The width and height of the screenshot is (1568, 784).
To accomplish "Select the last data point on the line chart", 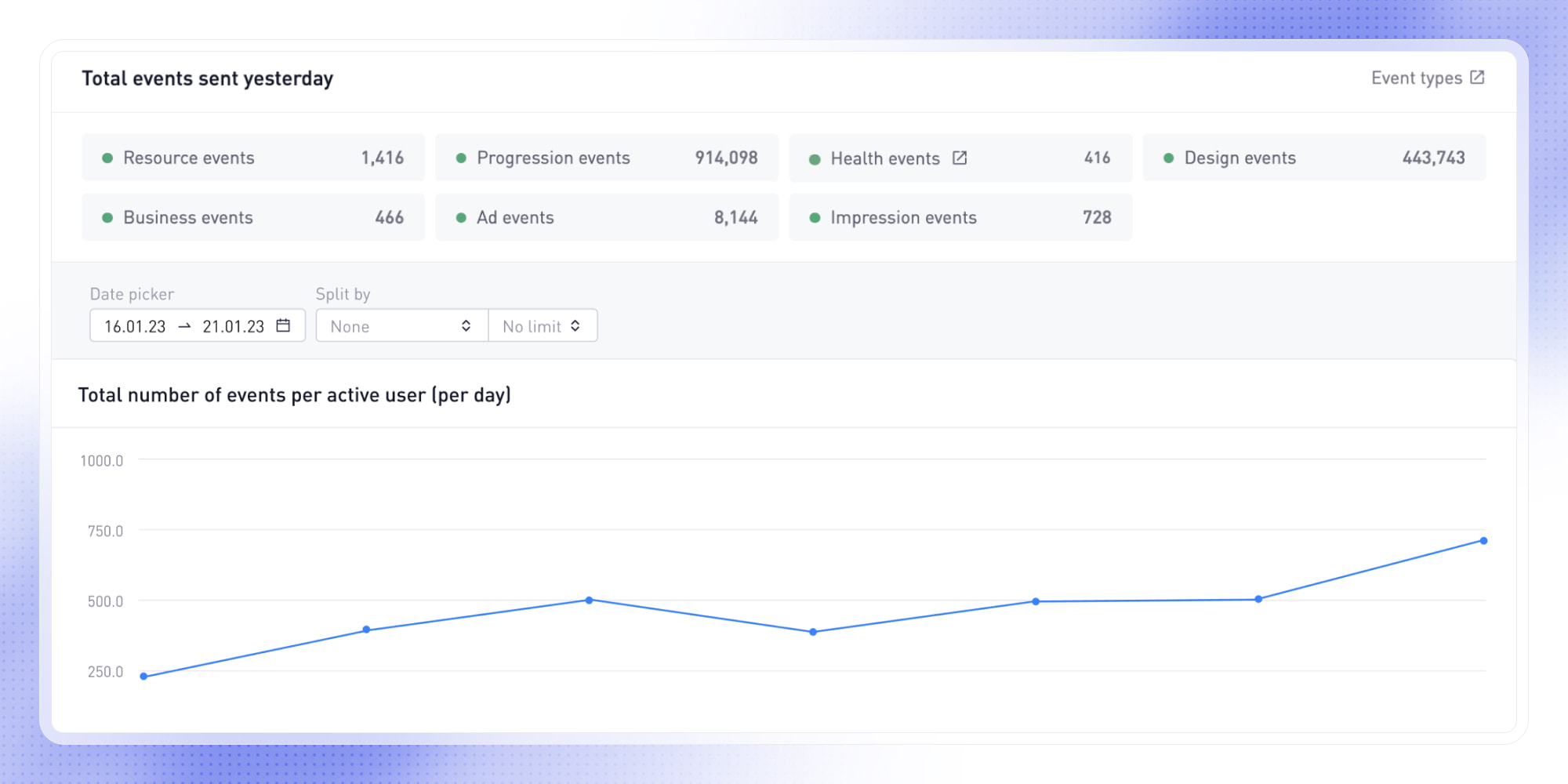I will 1483,540.
